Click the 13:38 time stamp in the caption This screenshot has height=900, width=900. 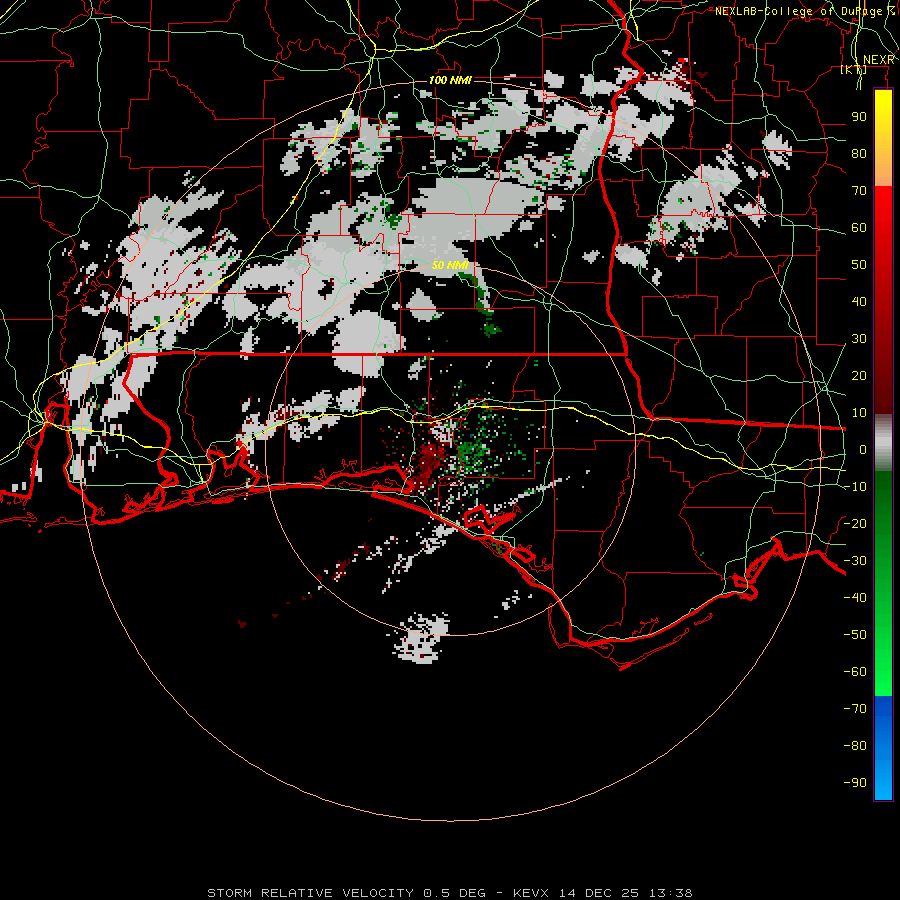pos(671,893)
